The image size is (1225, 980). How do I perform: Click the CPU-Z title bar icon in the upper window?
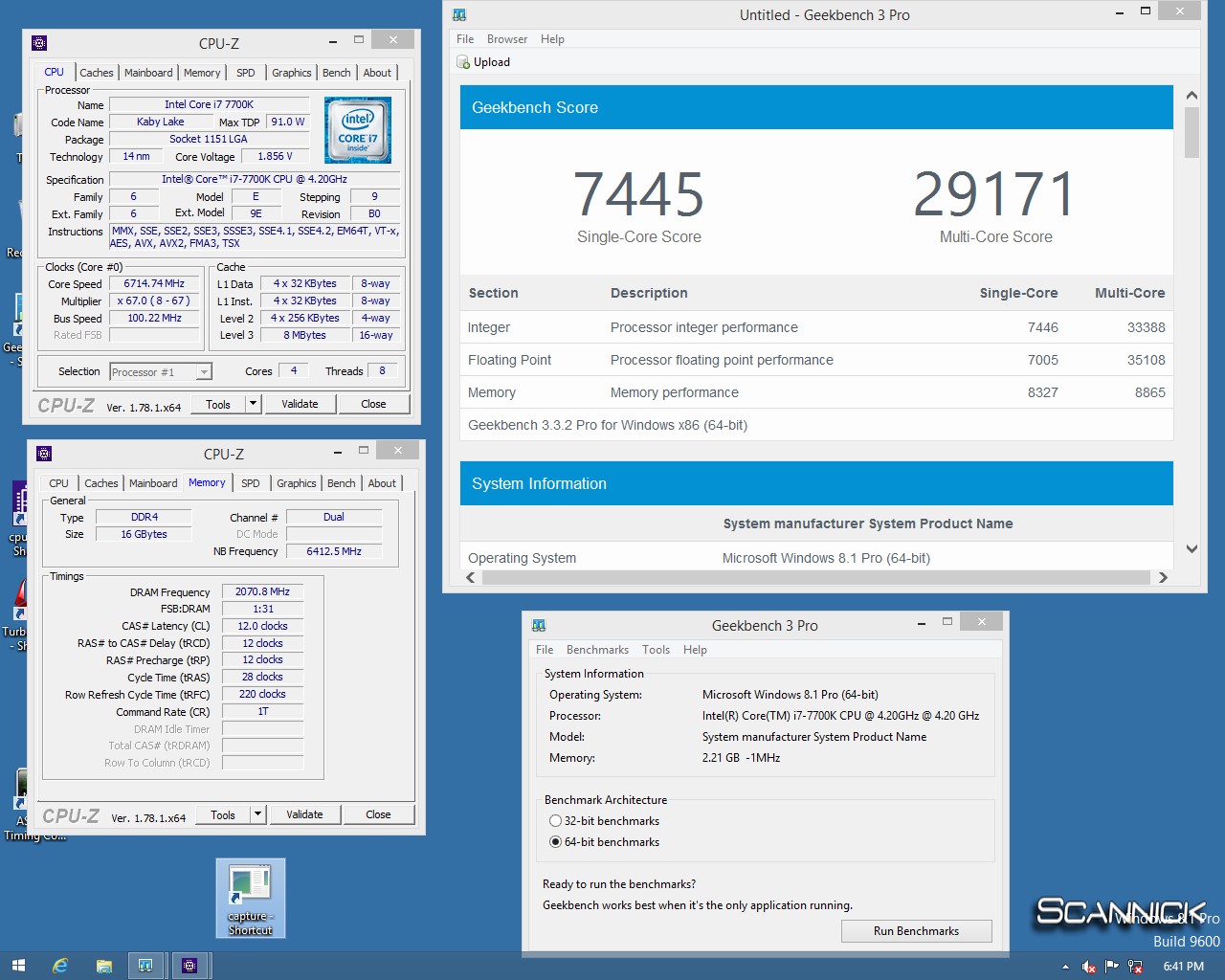(x=39, y=43)
